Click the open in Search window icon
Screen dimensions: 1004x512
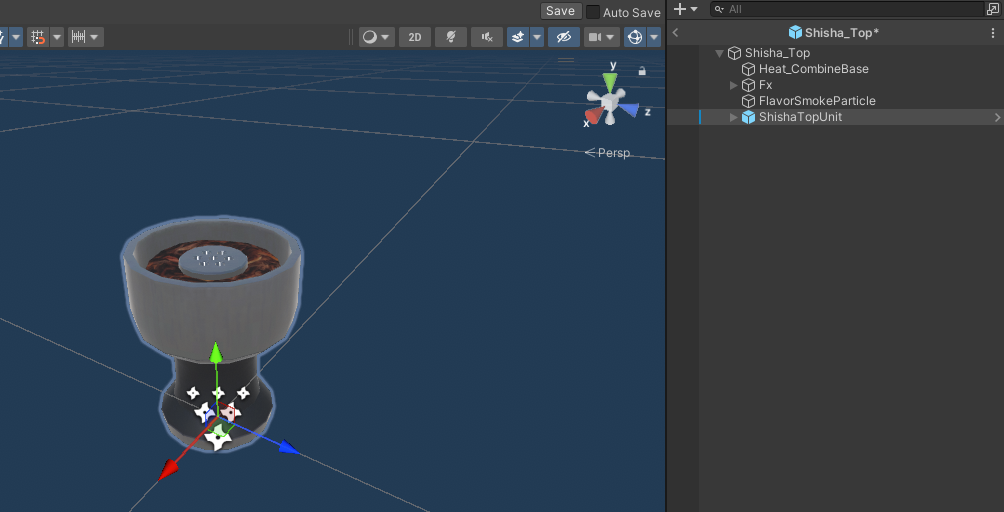tap(993, 9)
